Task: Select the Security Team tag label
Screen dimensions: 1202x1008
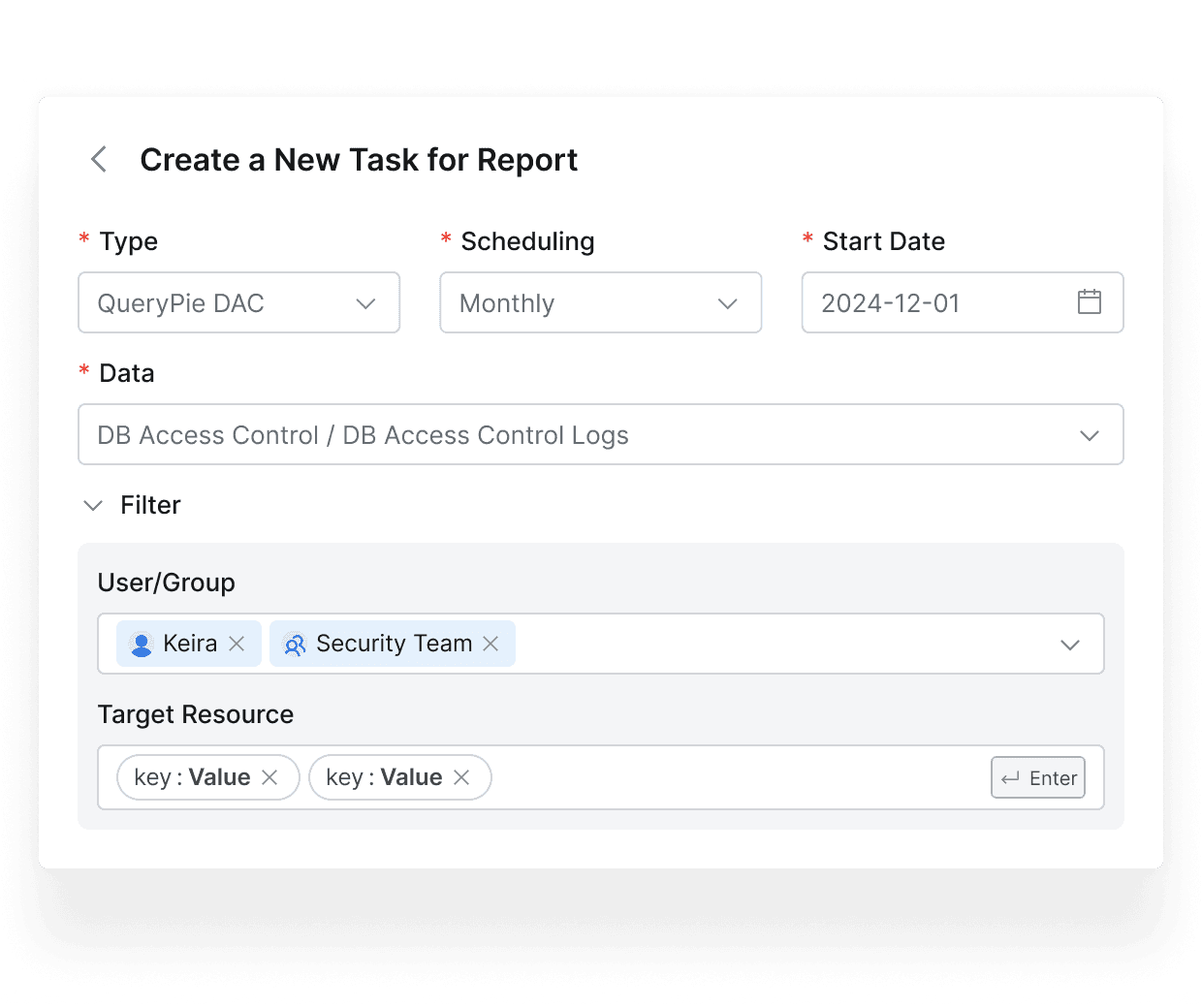Action: point(394,644)
